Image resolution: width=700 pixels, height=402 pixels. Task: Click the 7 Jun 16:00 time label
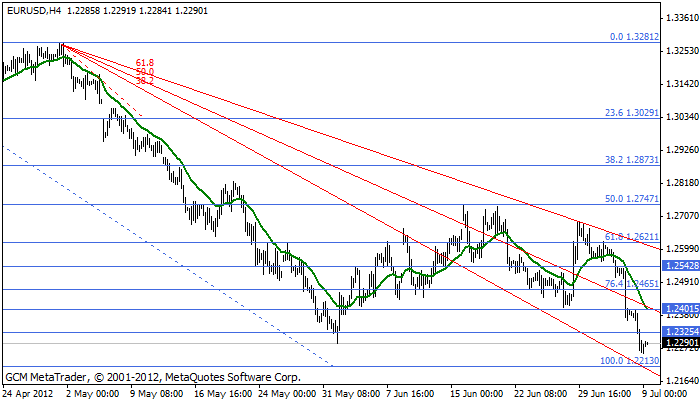(410, 394)
